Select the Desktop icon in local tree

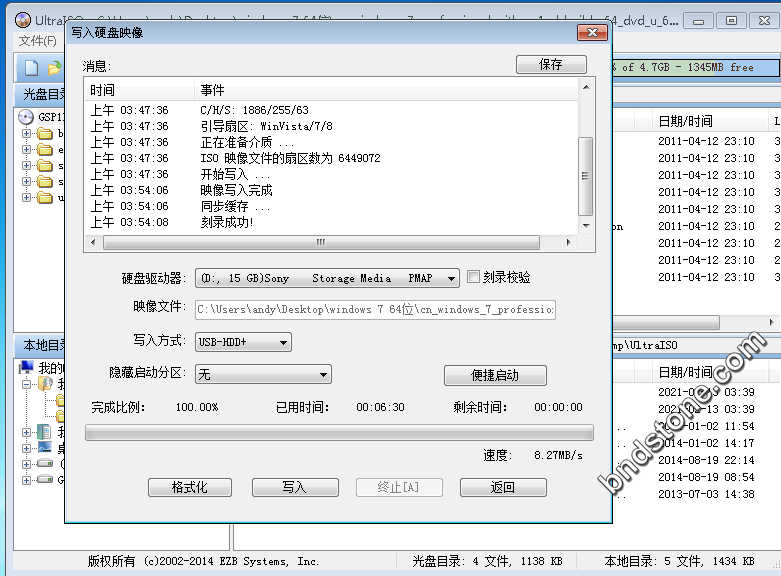click(44, 448)
